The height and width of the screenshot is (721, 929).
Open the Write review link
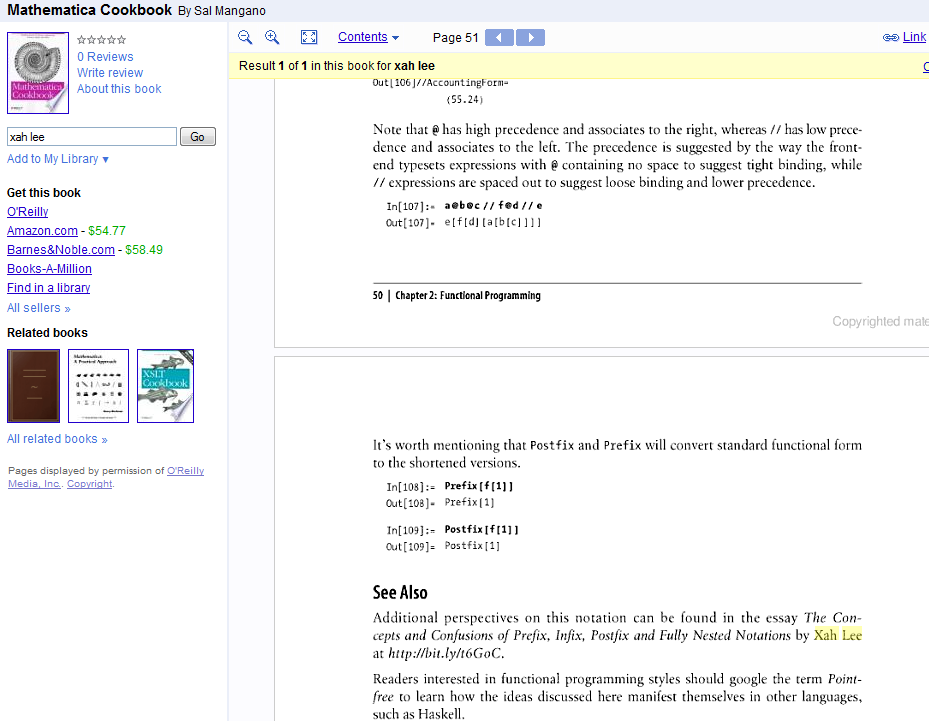tap(110, 73)
